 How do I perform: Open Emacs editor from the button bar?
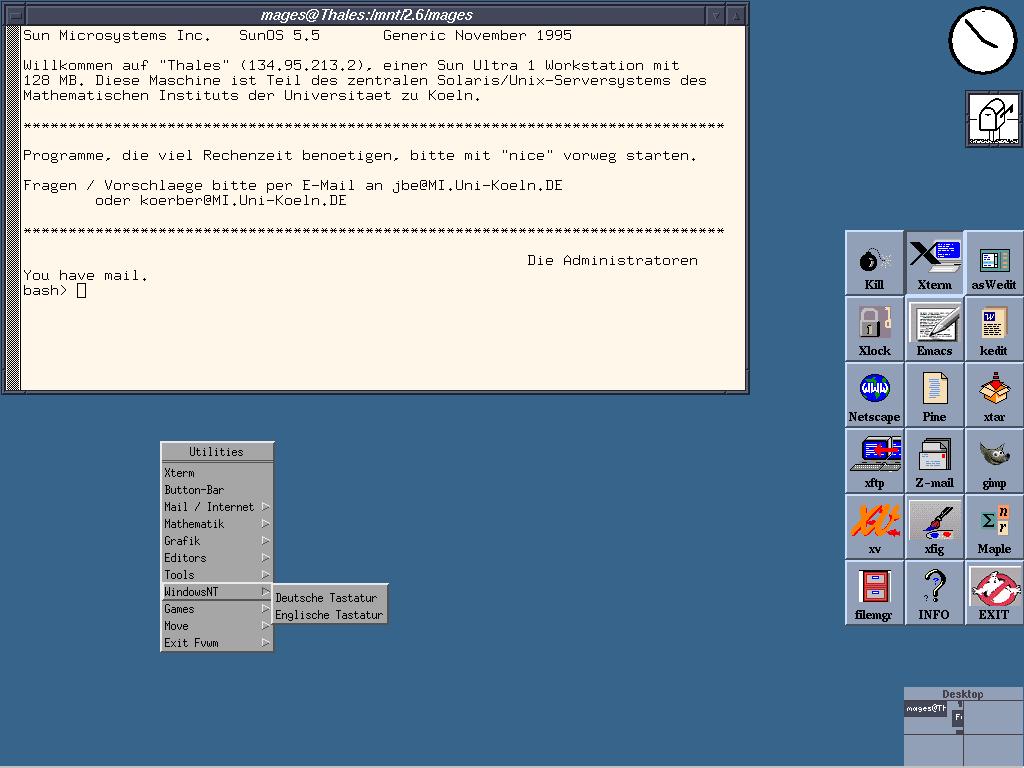click(934, 329)
